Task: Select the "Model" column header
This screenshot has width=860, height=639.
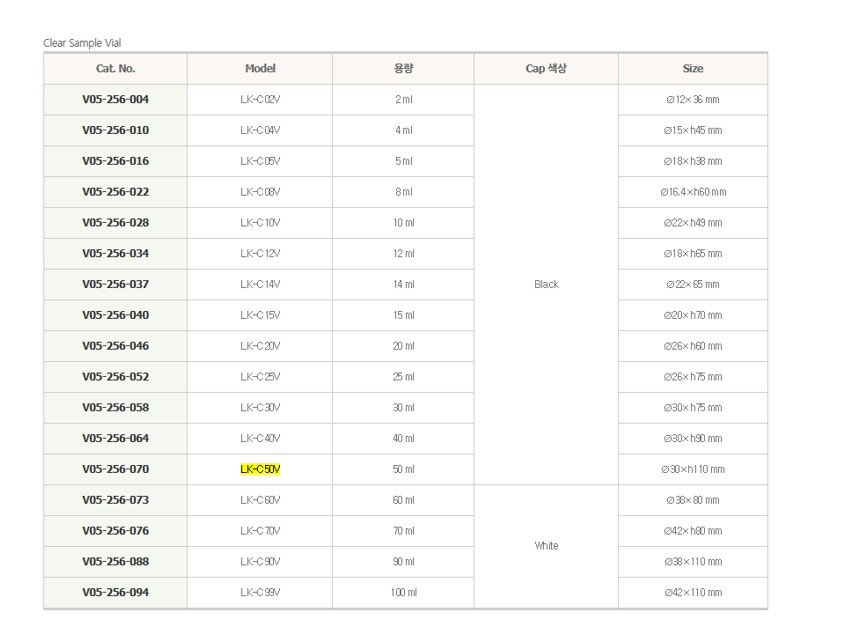Action: (260, 69)
